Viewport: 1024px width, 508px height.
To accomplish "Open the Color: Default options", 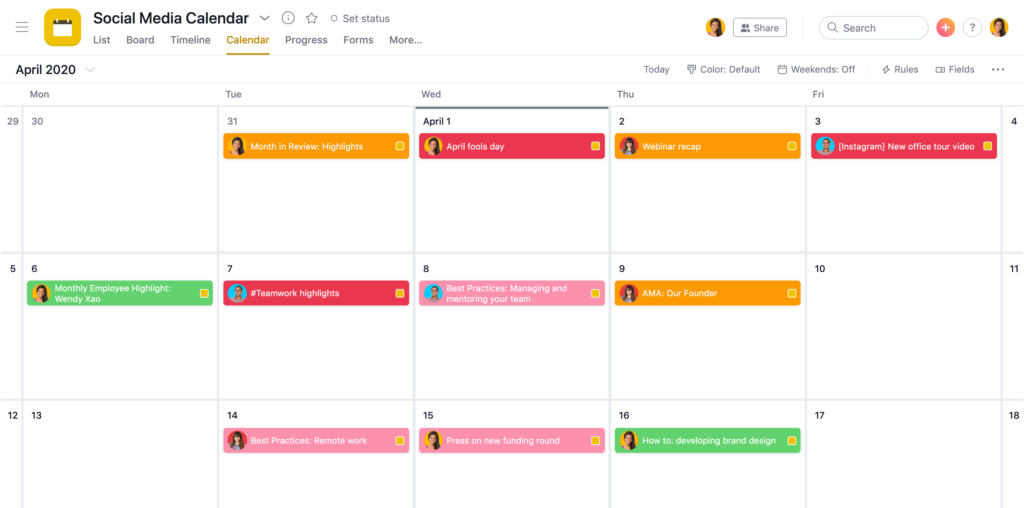I will [723, 69].
